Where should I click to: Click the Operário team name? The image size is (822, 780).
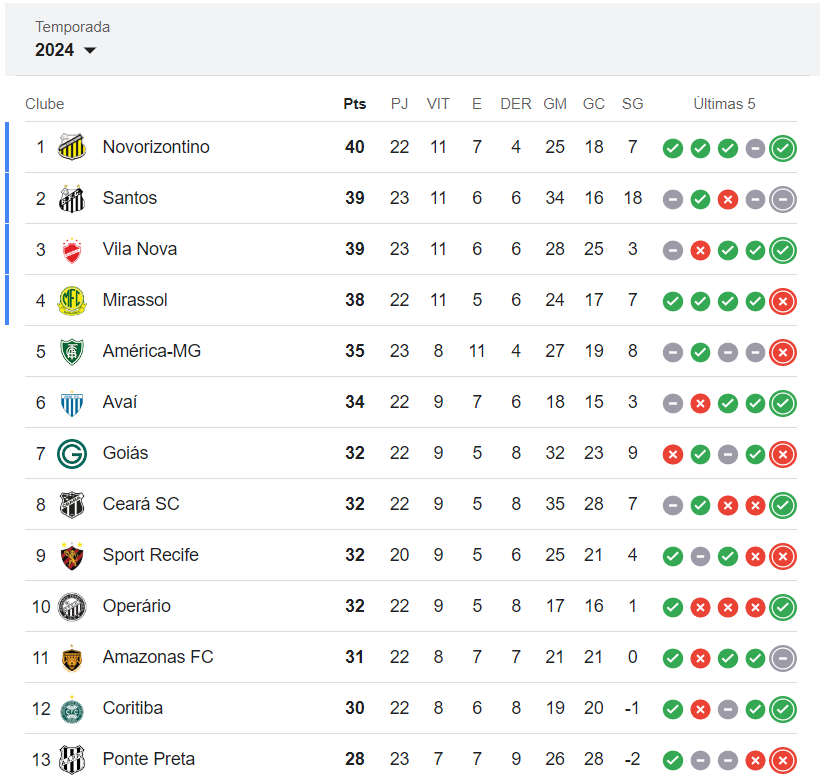(x=137, y=606)
